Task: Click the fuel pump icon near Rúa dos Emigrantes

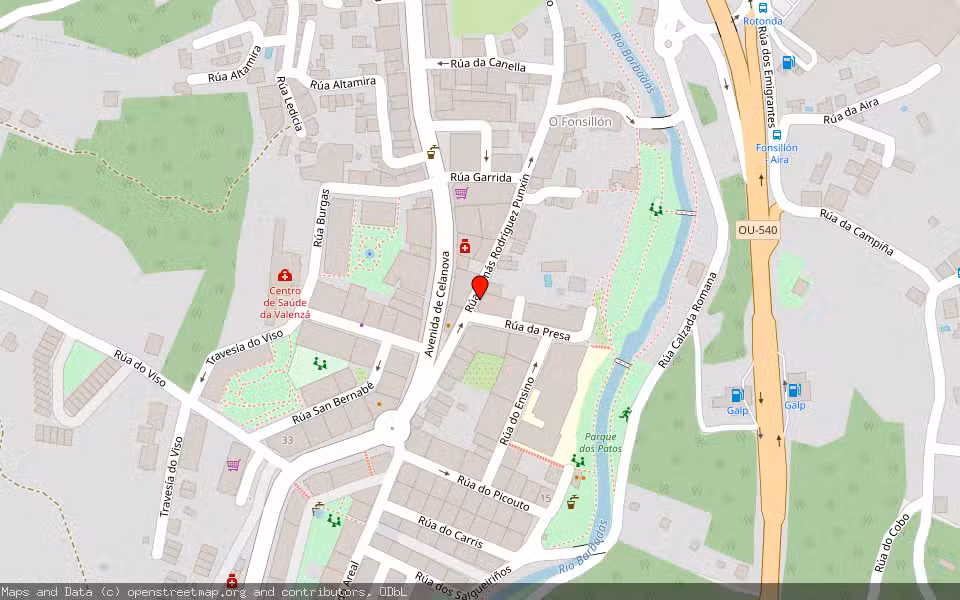Action: [789, 62]
